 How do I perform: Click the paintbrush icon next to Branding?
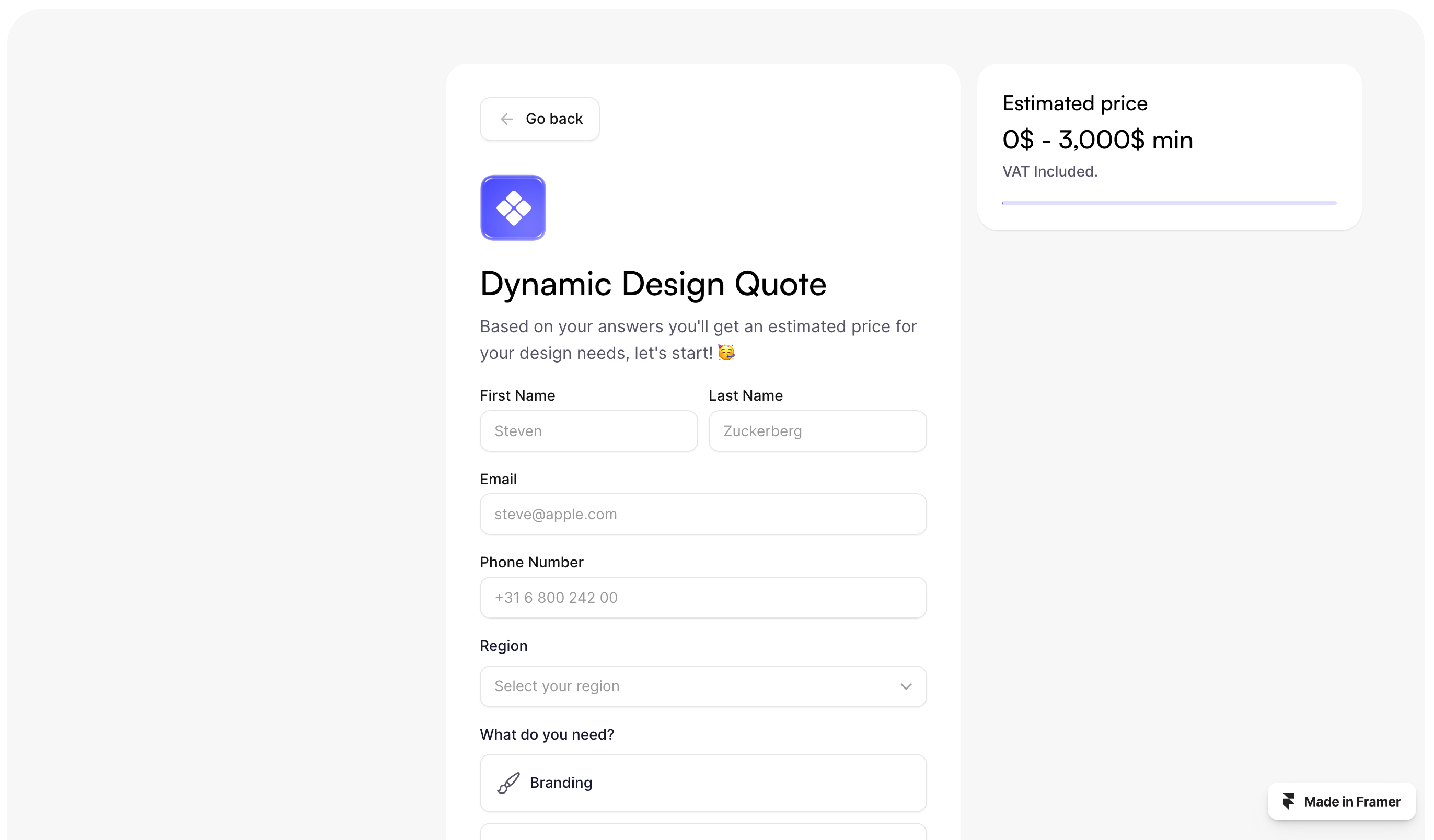pos(508,783)
